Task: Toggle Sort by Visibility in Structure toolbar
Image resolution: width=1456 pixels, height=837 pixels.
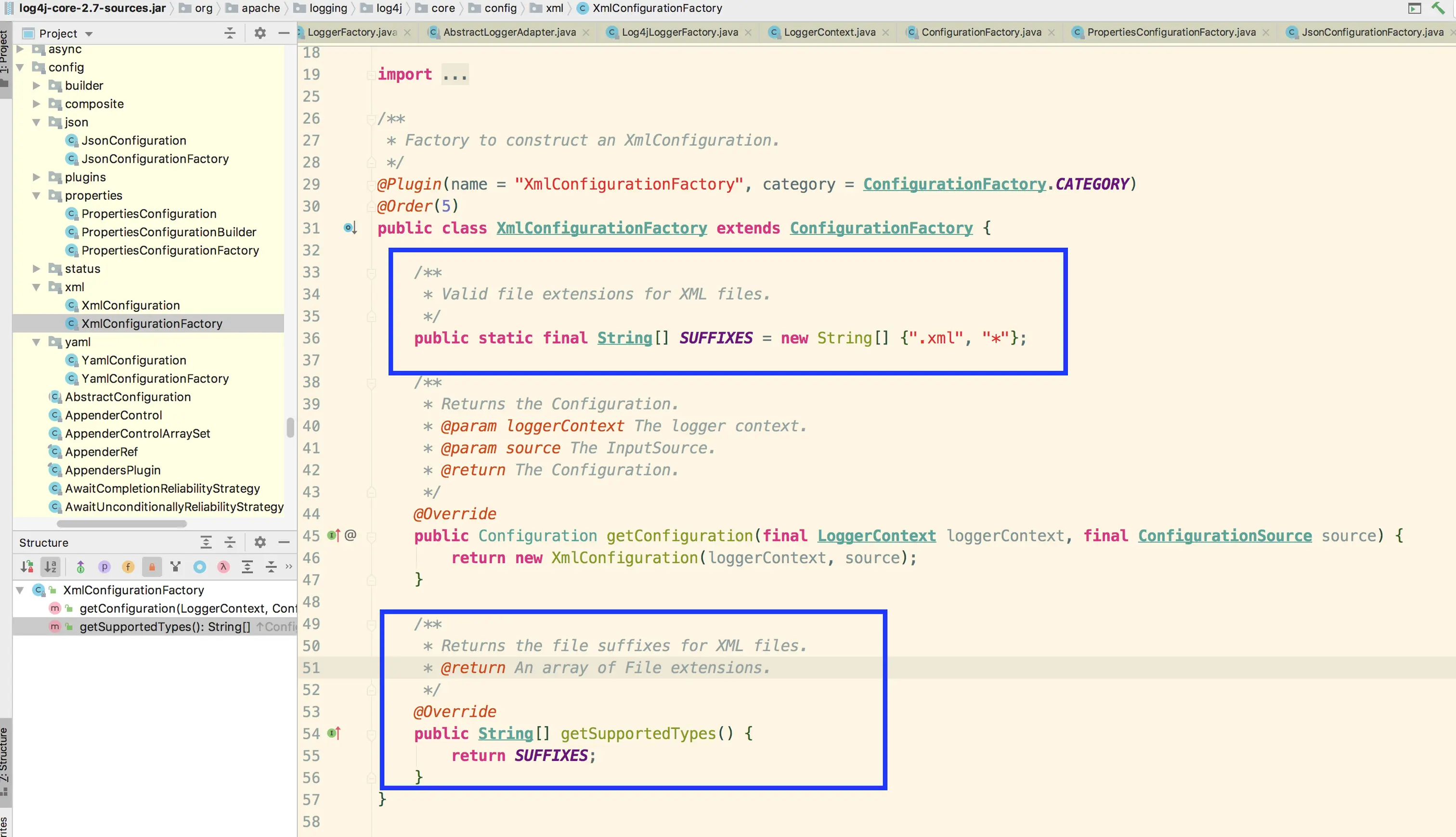Action: point(26,567)
